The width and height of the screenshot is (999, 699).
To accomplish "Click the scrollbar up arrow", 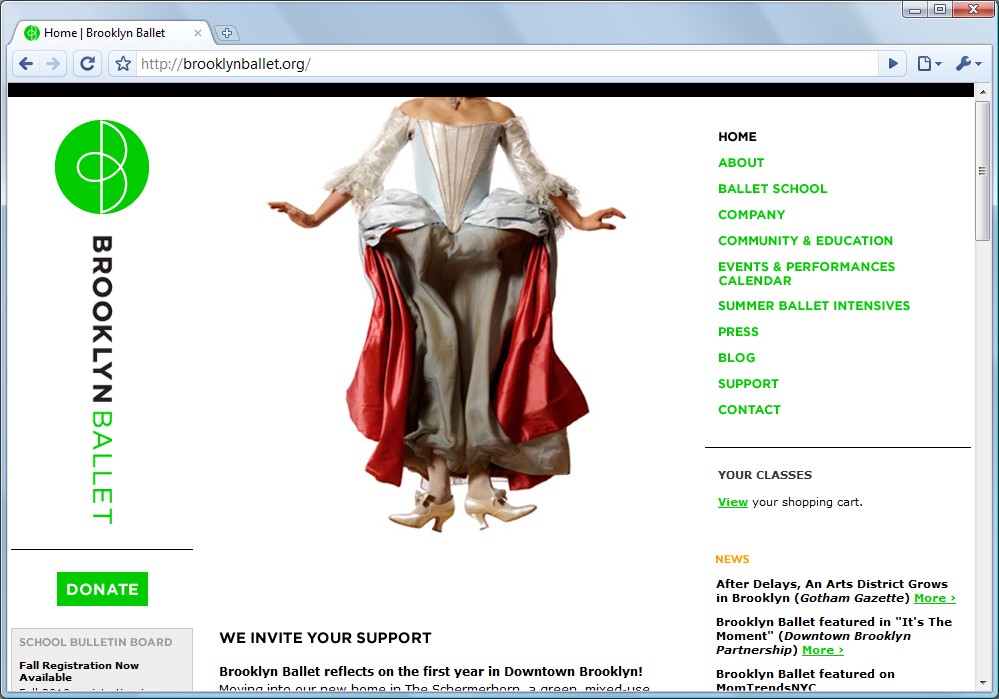I will coord(982,92).
